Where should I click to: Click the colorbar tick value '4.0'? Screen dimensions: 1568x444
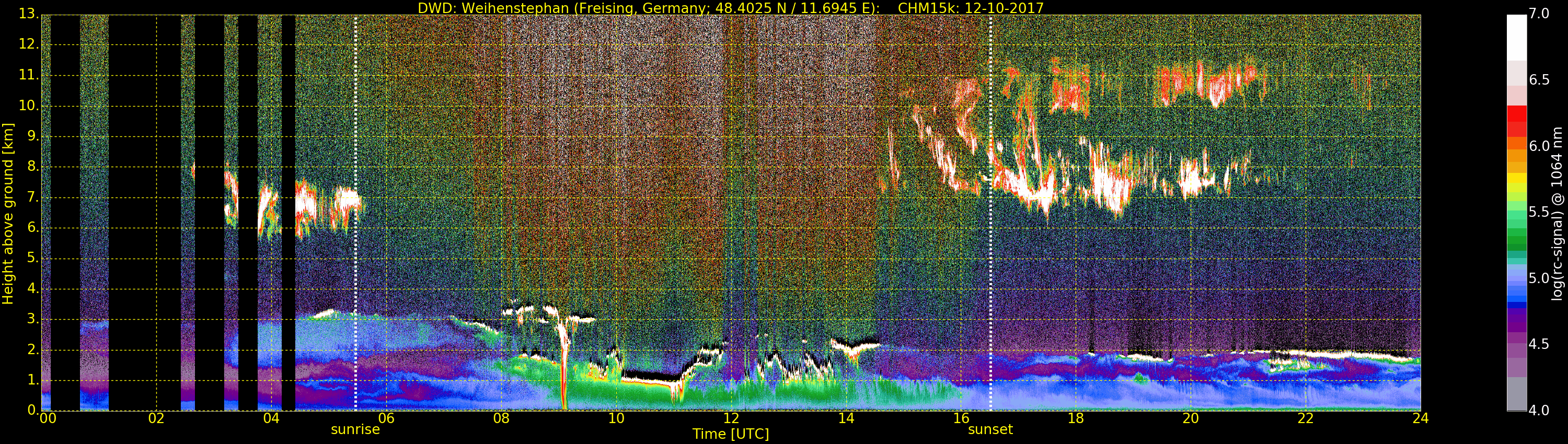[x=1538, y=411]
